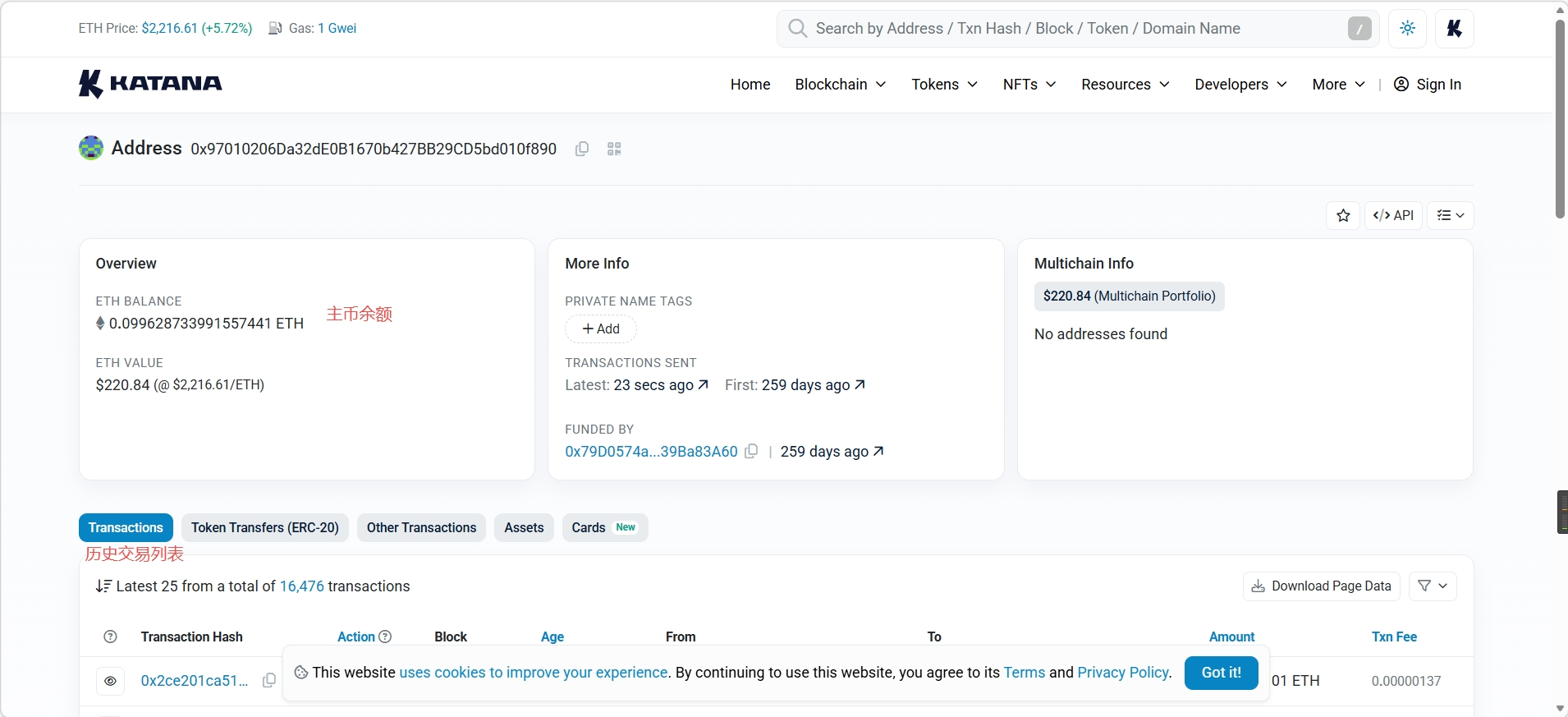Click the user icon beside Sign In
1568x717 pixels.
click(1401, 85)
